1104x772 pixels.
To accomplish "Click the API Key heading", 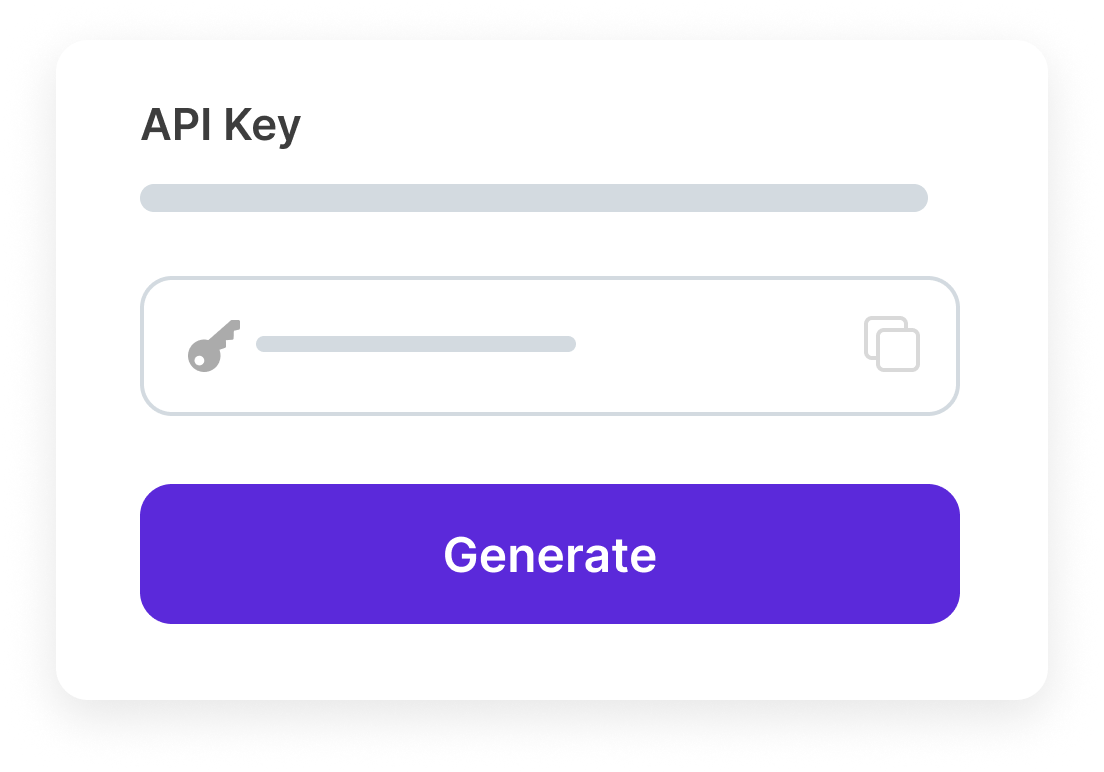I will click(x=220, y=126).
